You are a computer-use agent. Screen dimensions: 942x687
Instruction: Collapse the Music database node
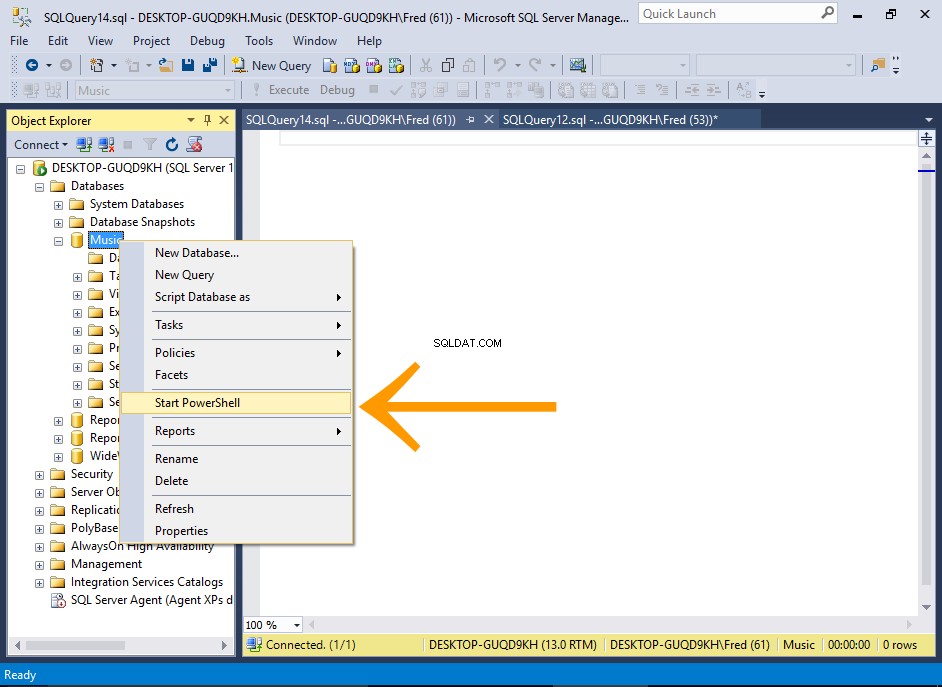point(58,241)
